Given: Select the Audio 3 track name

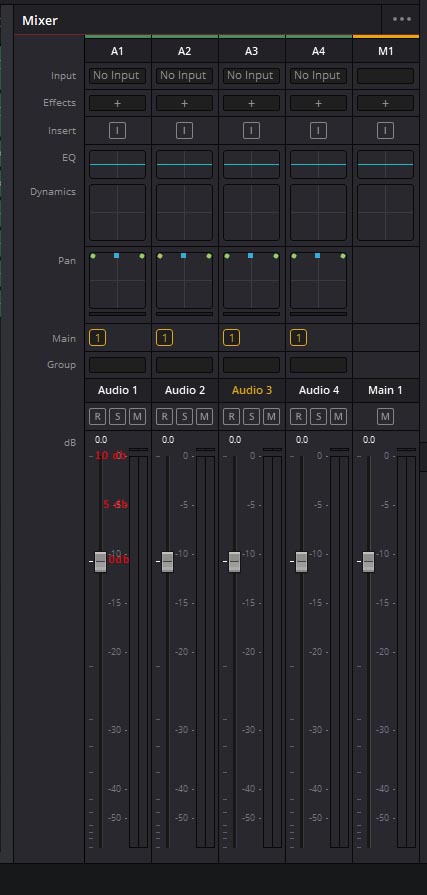Looking at the screenshot, I should [252, 390].
